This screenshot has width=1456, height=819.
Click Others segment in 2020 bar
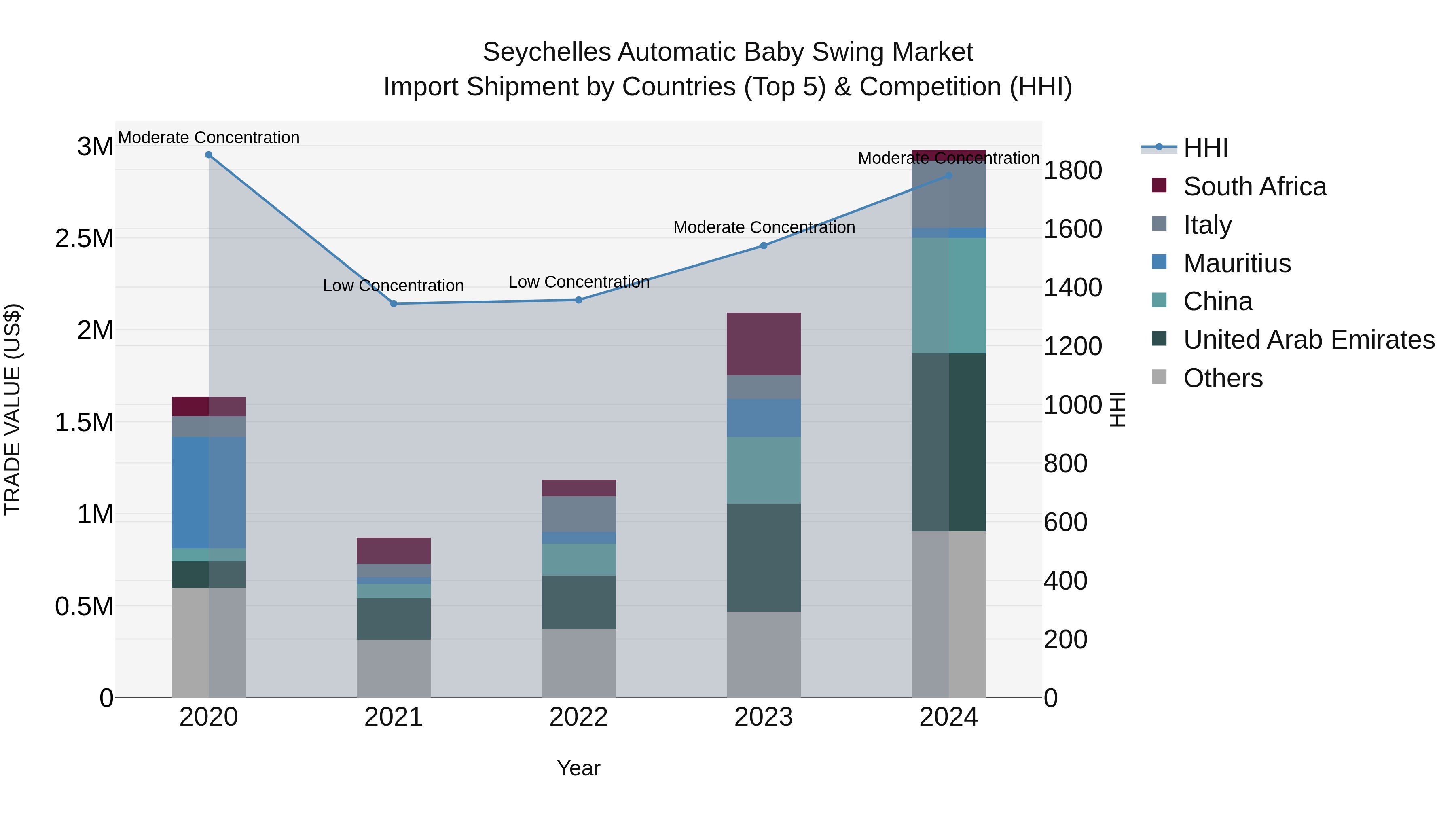click(209, 643)
